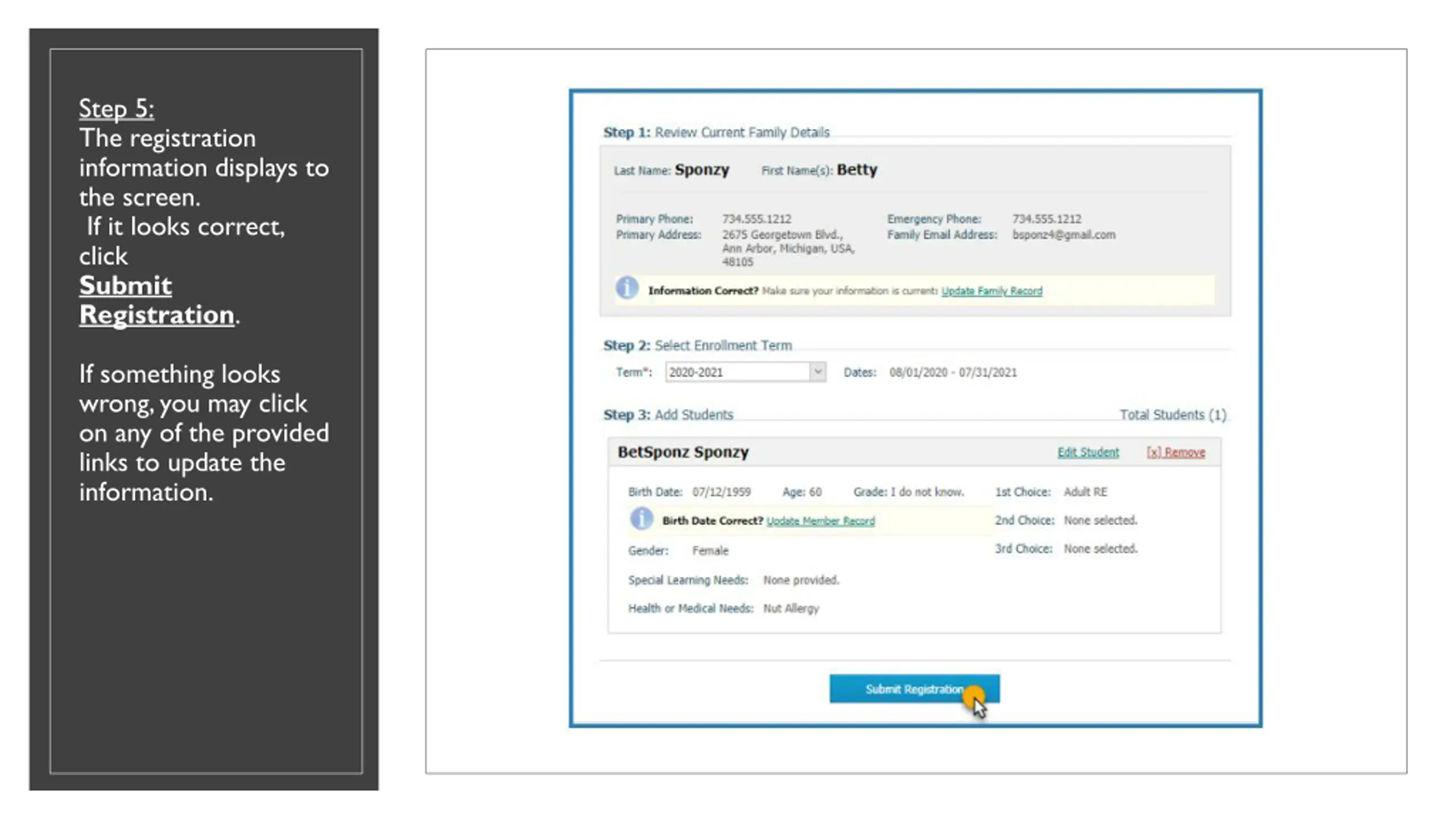Click the Information Correct info icon
Viewport: 1456px width, 819px height.
(627, 288)
